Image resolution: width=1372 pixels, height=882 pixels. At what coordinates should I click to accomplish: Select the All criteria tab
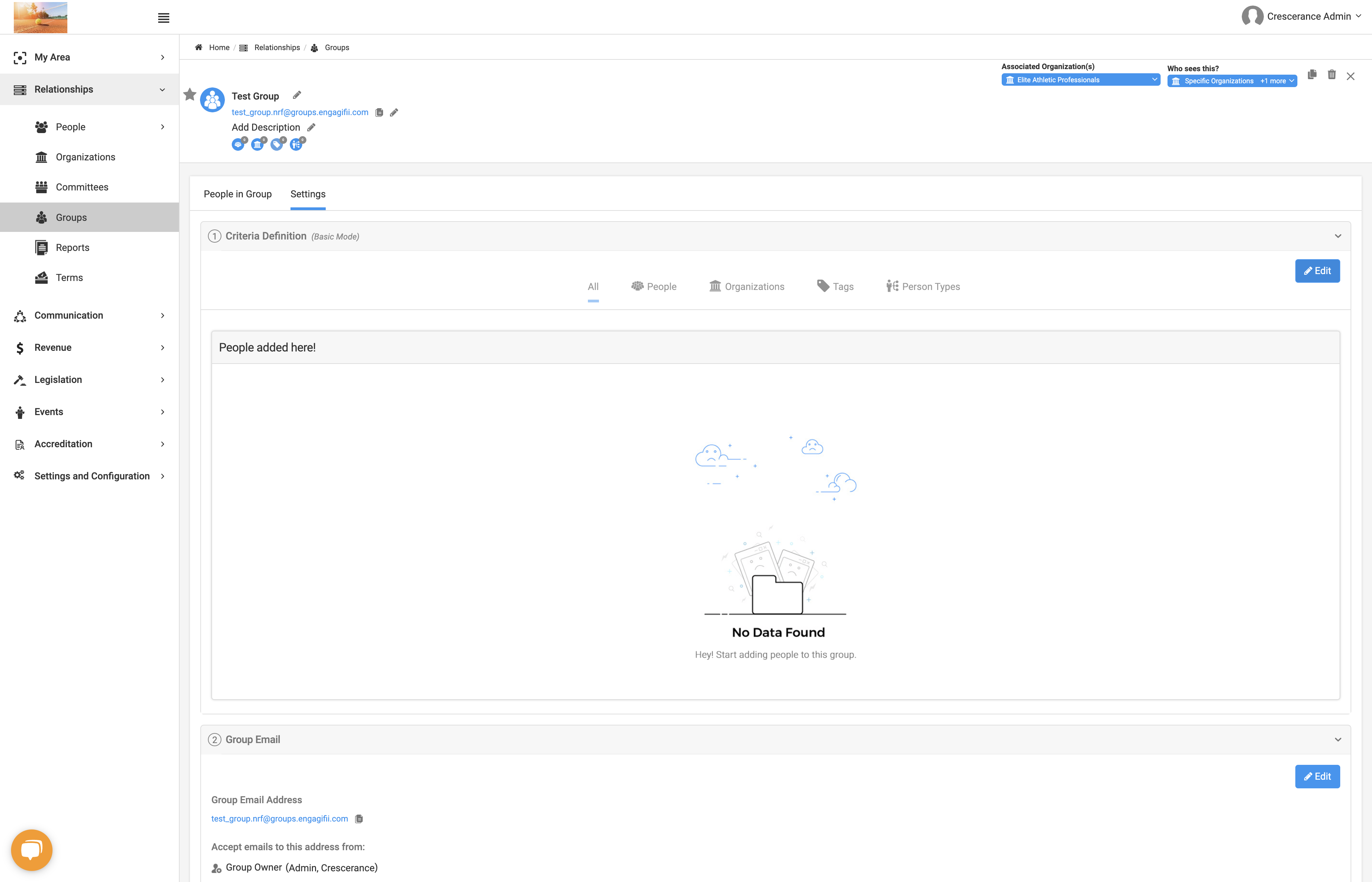pos(593,287)
